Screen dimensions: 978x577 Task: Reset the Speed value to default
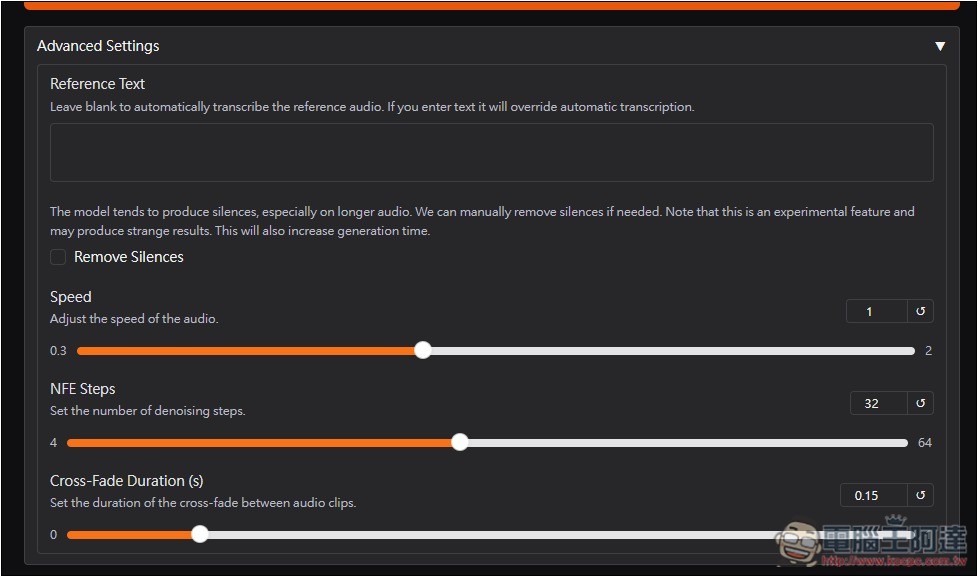920,311
